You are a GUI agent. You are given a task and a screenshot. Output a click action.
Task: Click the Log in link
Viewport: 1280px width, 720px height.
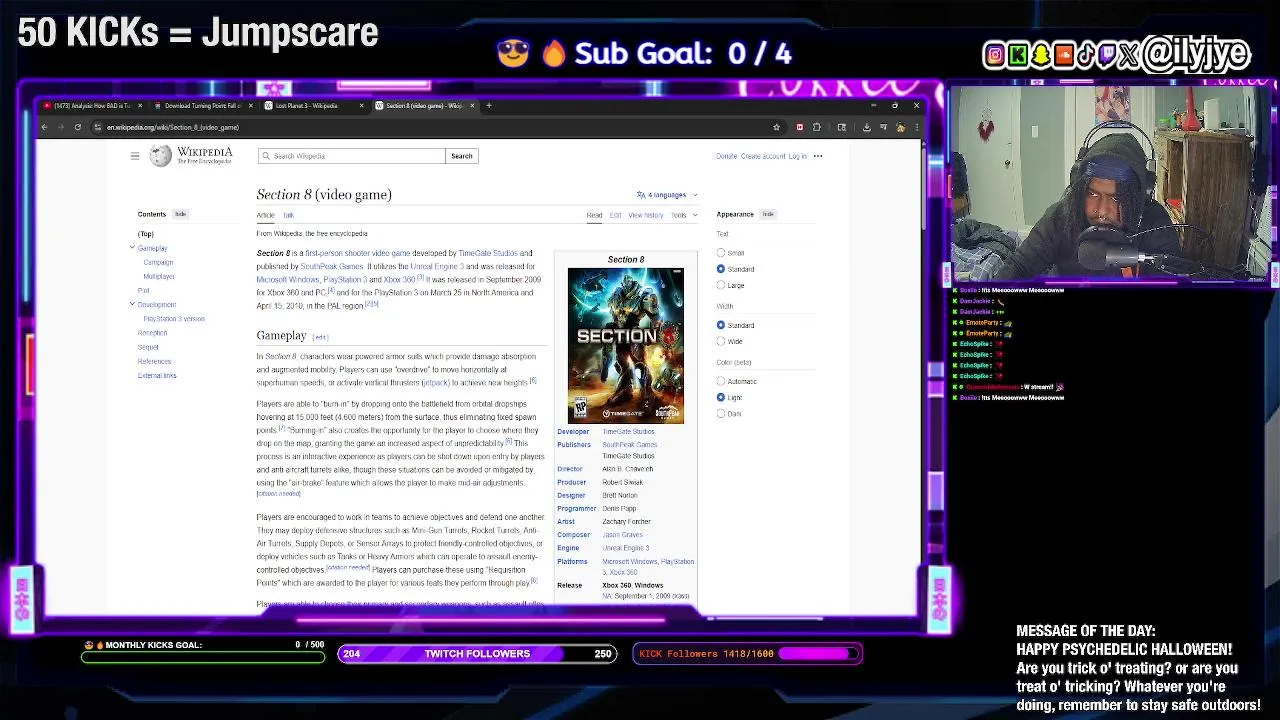[797, 156]
